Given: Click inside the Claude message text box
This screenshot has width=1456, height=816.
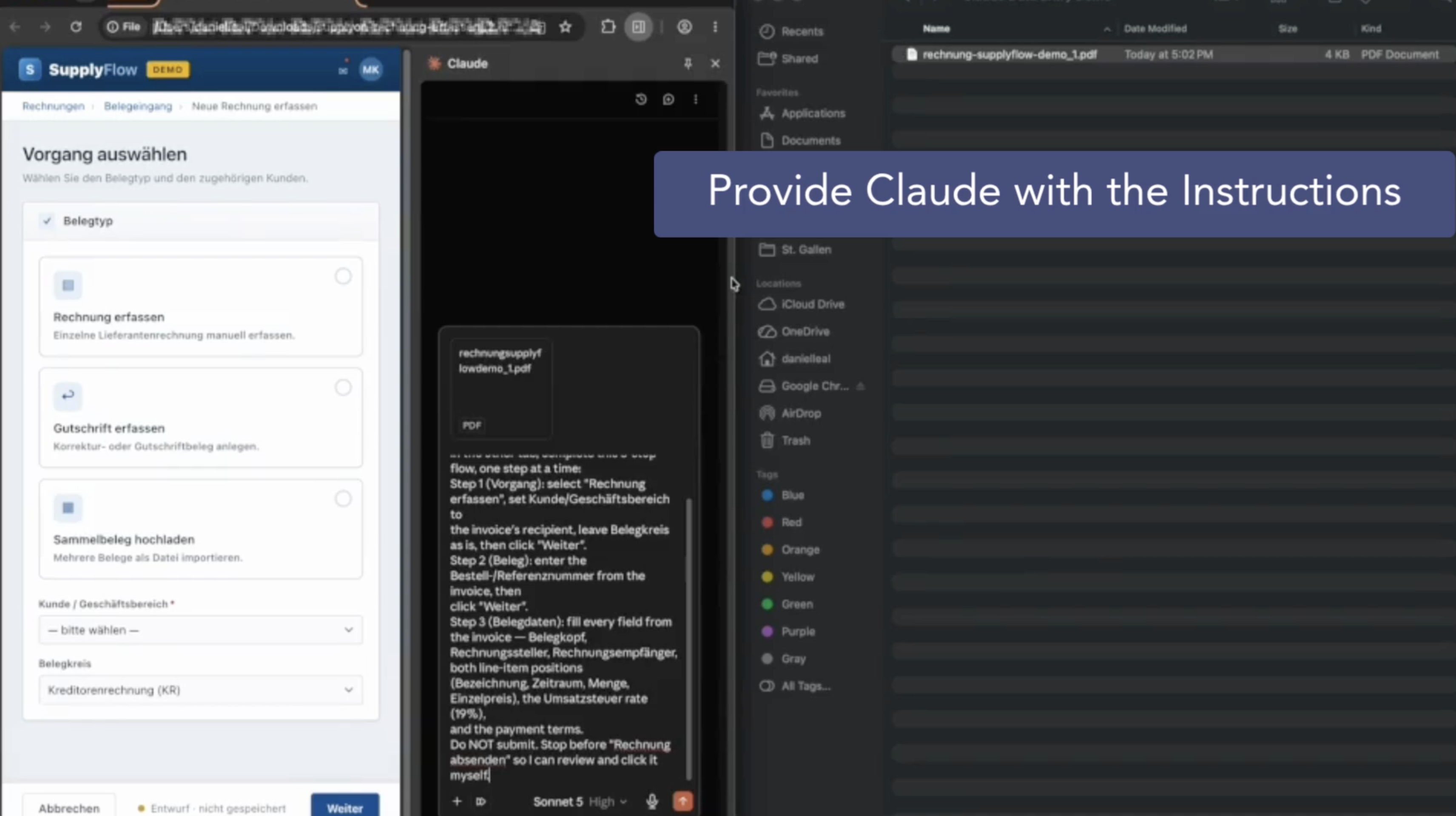Looking at the screenshot, I should [x=564, y=618].
